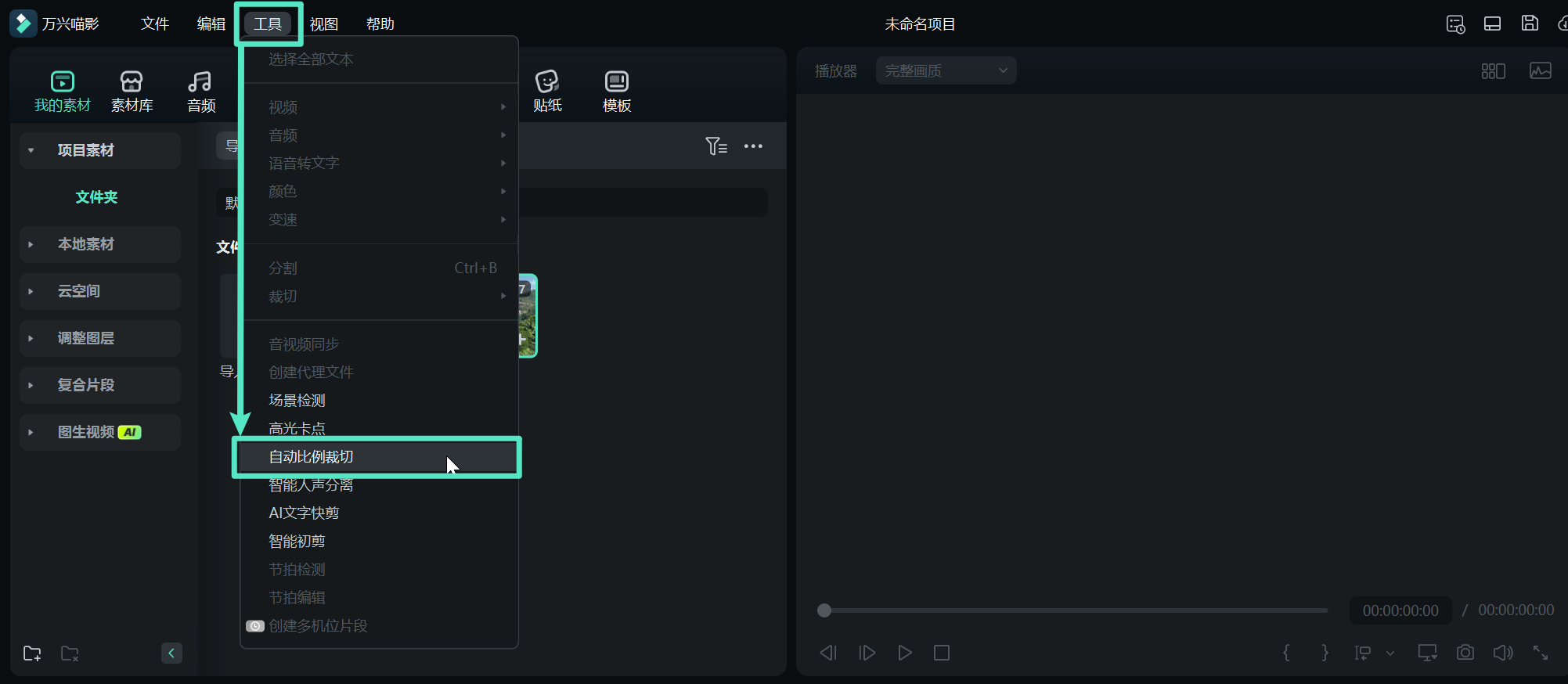The width and height of the screenshot is (1568, 684).
Task: Collapse the sidebar with arrow button
Action: pos(171,653)
